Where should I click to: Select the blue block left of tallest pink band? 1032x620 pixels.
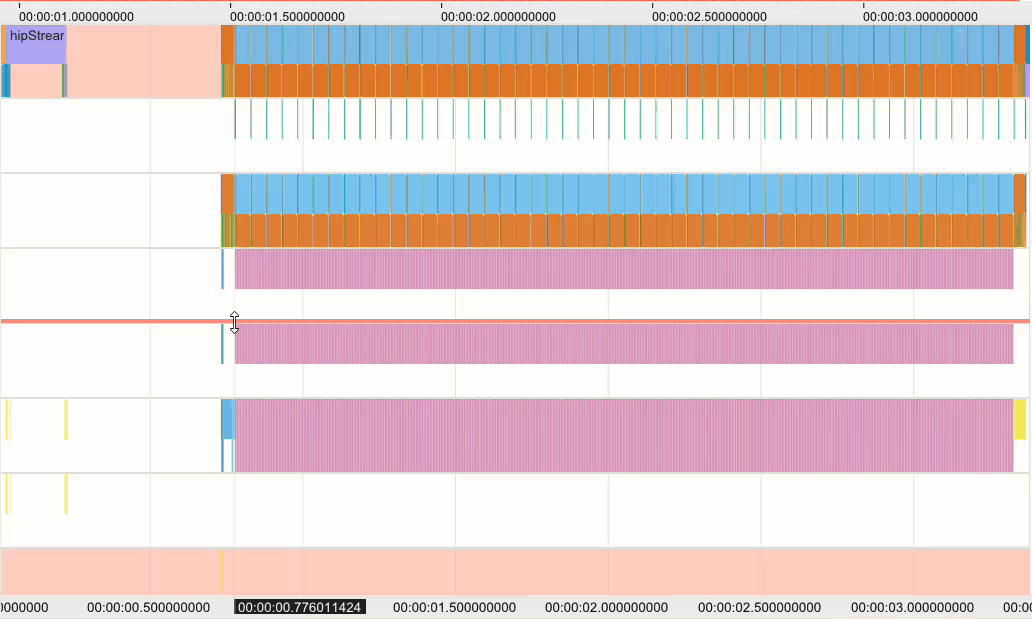pos(227,419)
